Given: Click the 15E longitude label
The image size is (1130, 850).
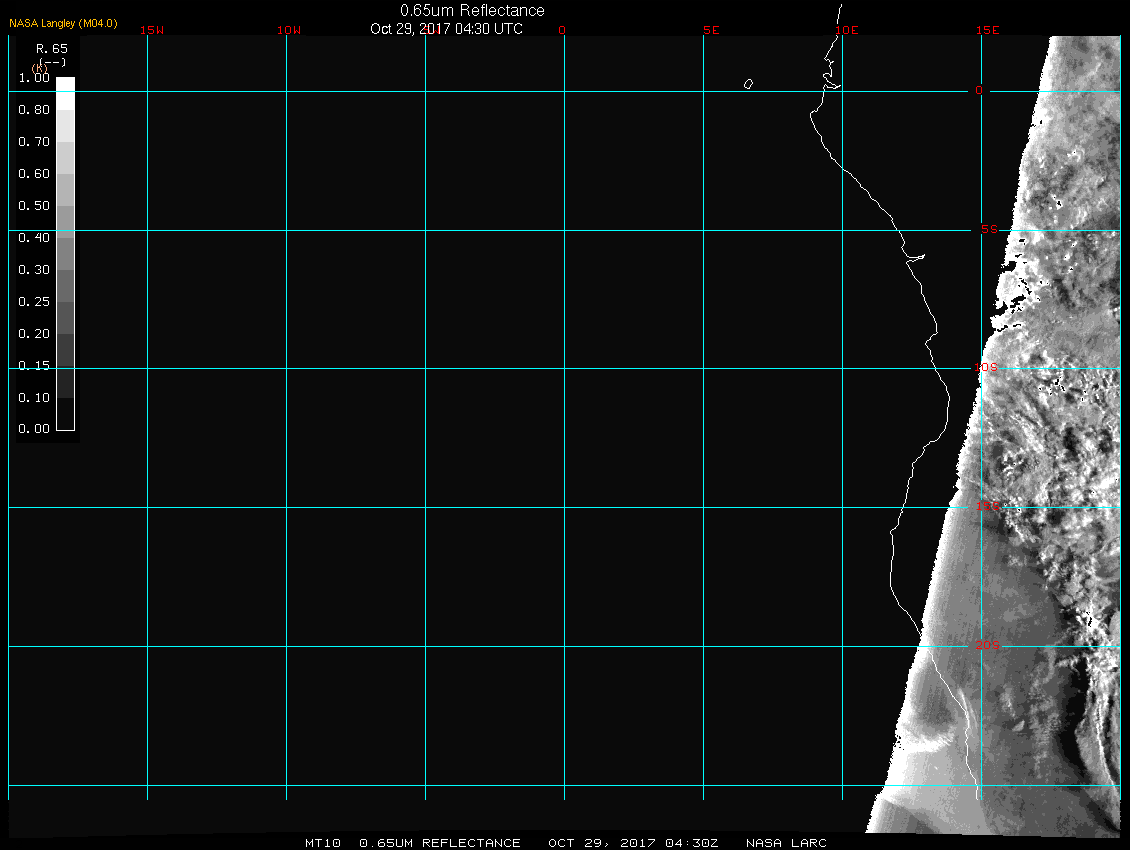Looking at the screenshot, I should [989, 30].
